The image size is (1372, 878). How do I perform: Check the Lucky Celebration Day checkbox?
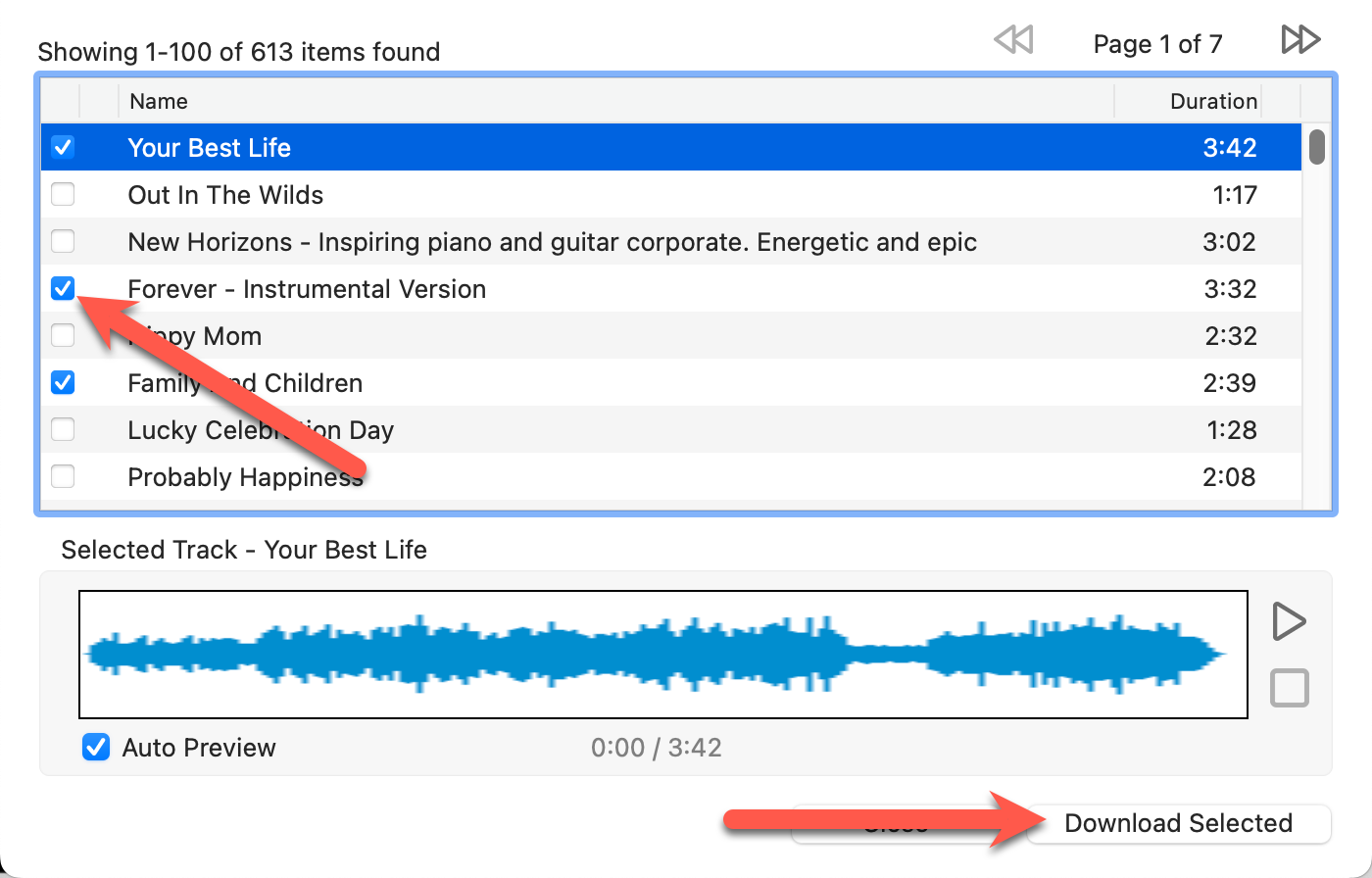(63, 429)
